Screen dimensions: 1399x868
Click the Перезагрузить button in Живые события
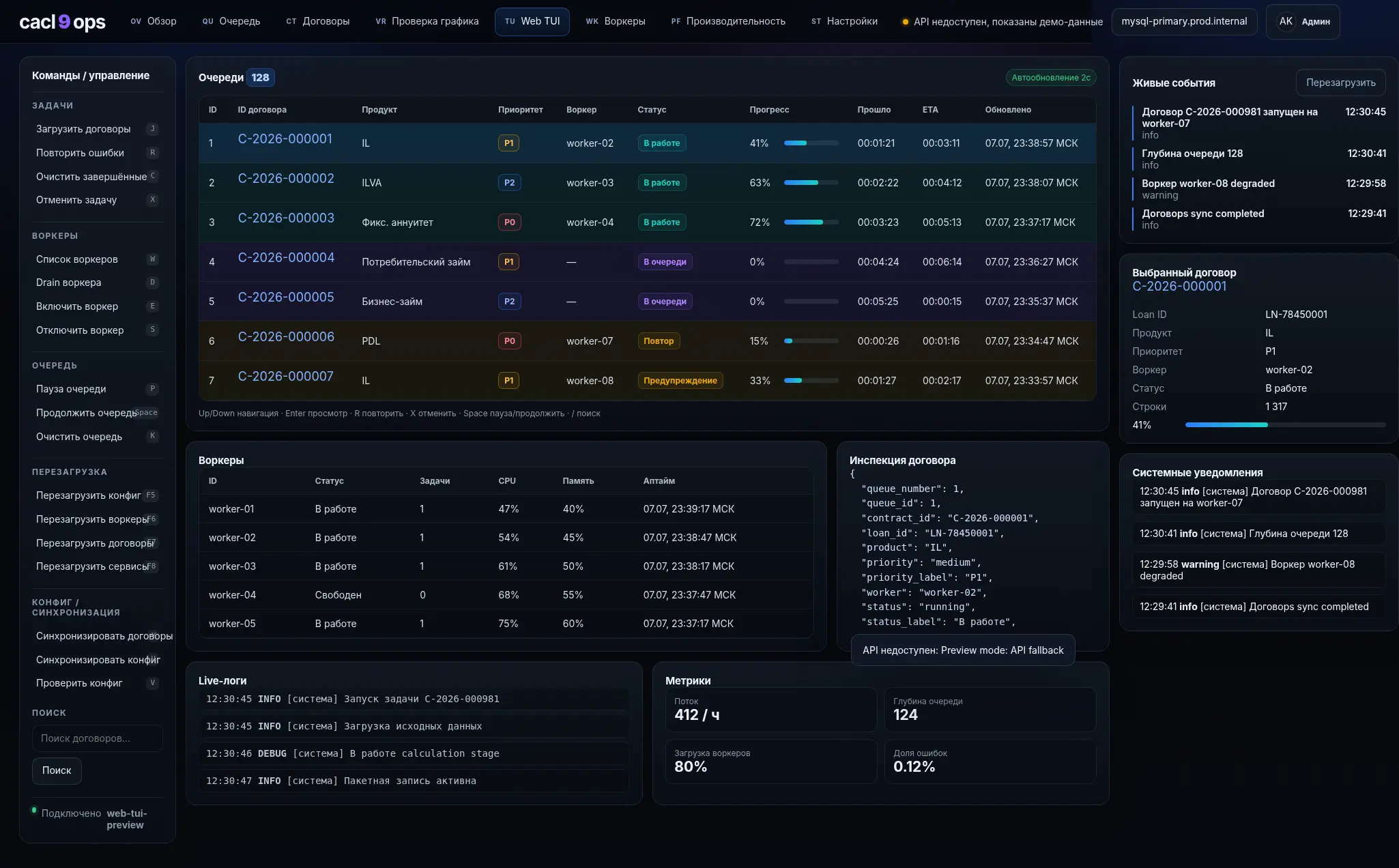pyautogui.click(x=1340, y=83)
